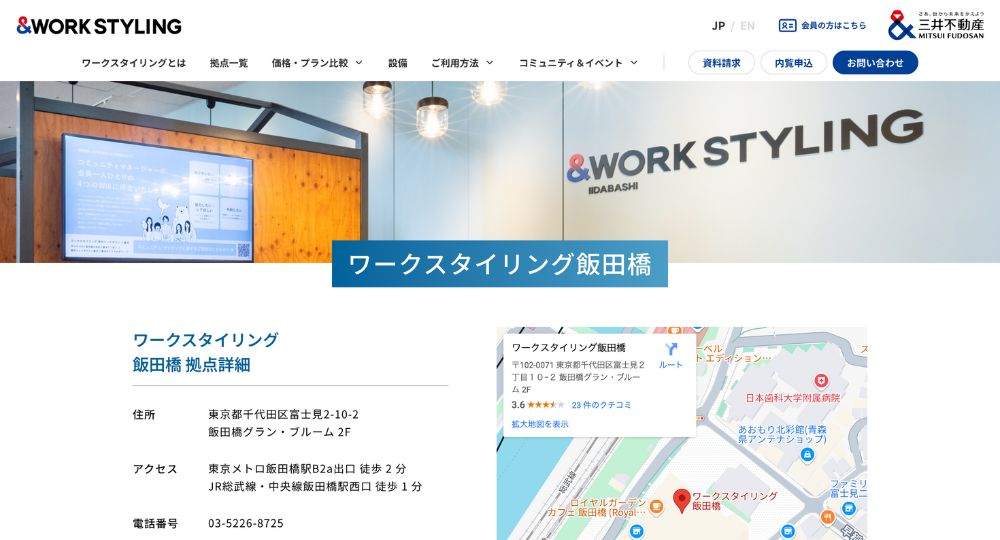Image resolution: width=1000 pixels, height=540 pixels.
Task: Expand the 価格・プラン比較 chevron
Action: tap(359, 63)
